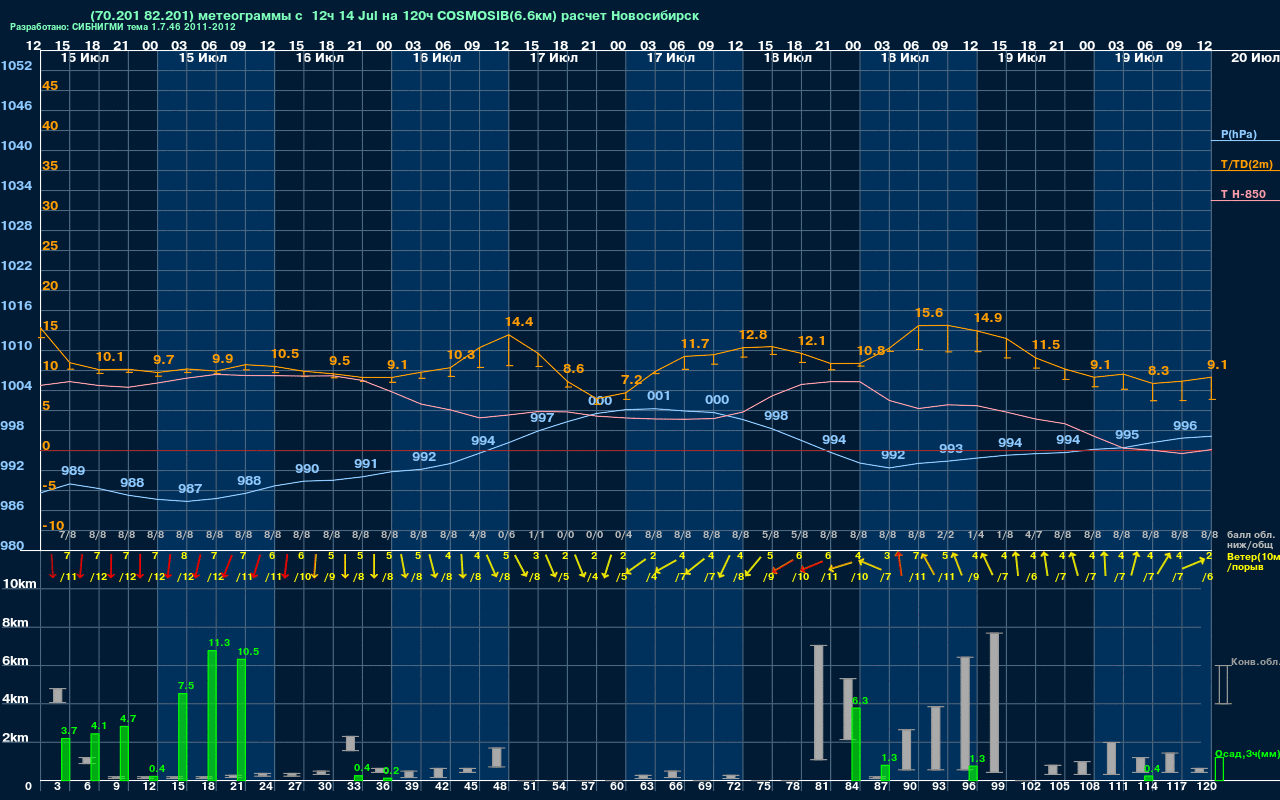Click the 11.7 temperature value

coord(694,344)
